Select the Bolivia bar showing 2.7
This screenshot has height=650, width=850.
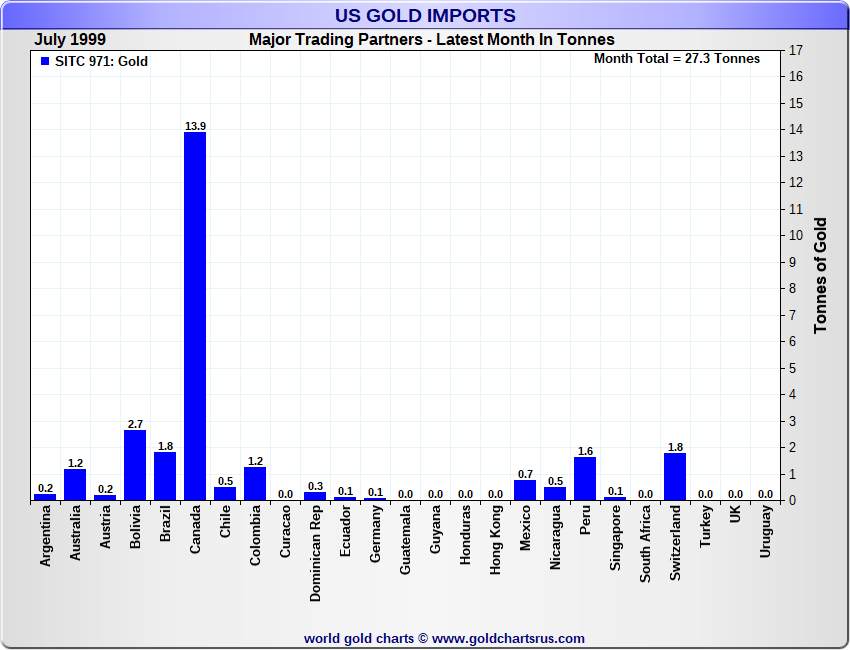point(135,465)
